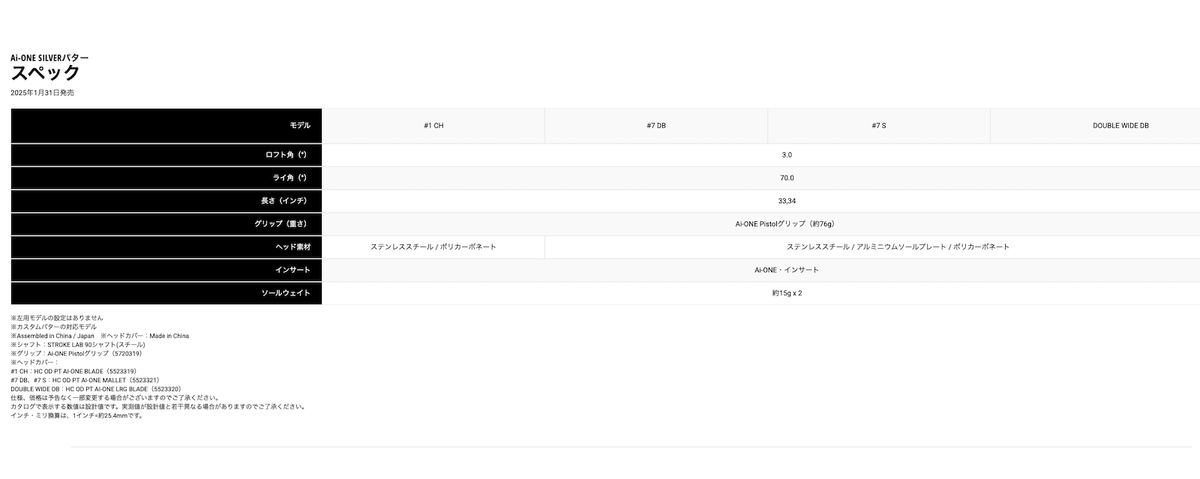
Task: Click the note 'カスタムパターの対応モデル'
Action: [54, 327]
